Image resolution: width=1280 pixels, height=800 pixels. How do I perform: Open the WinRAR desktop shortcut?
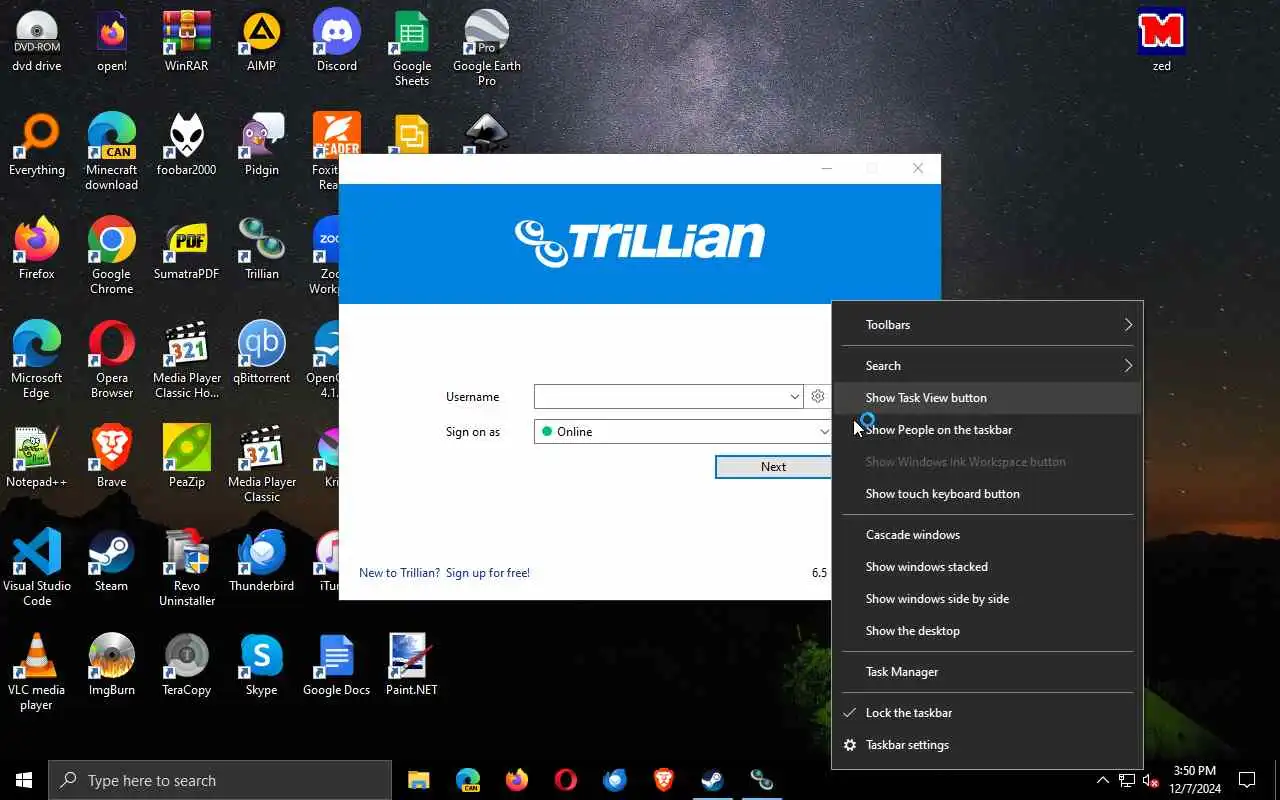(x=187, y=41)
